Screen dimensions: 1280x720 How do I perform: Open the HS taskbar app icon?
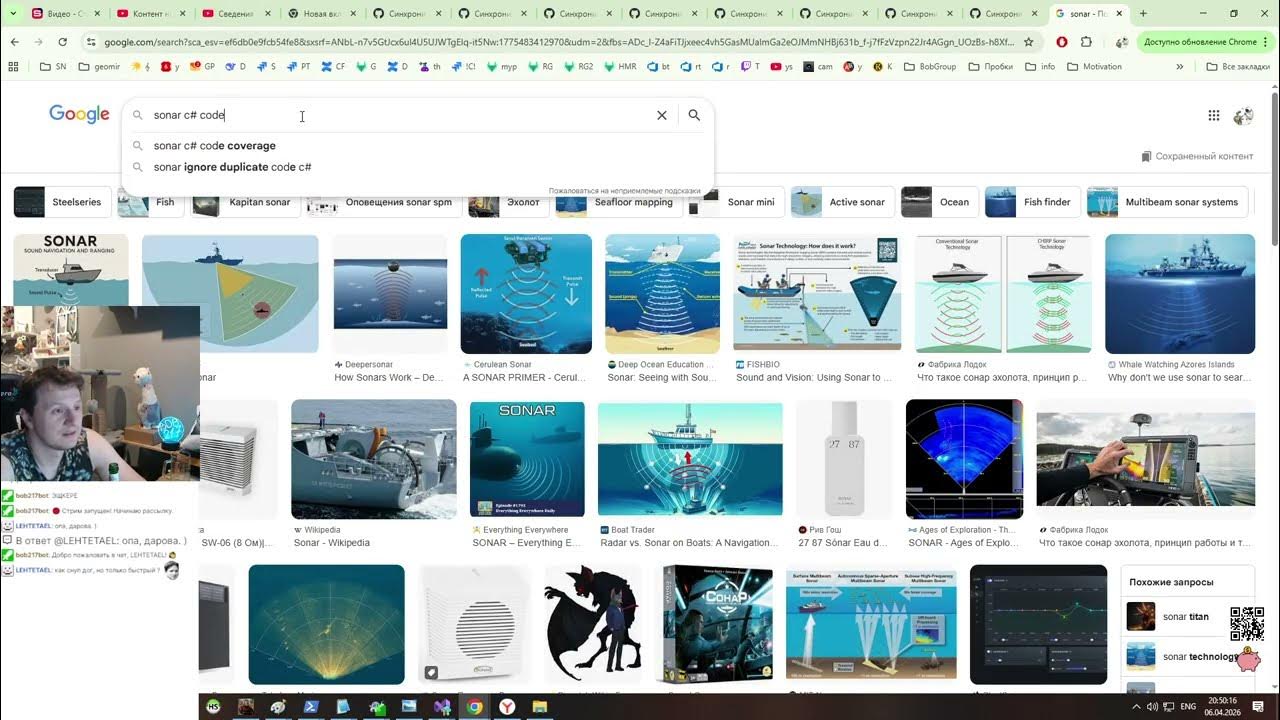point(213,707)
